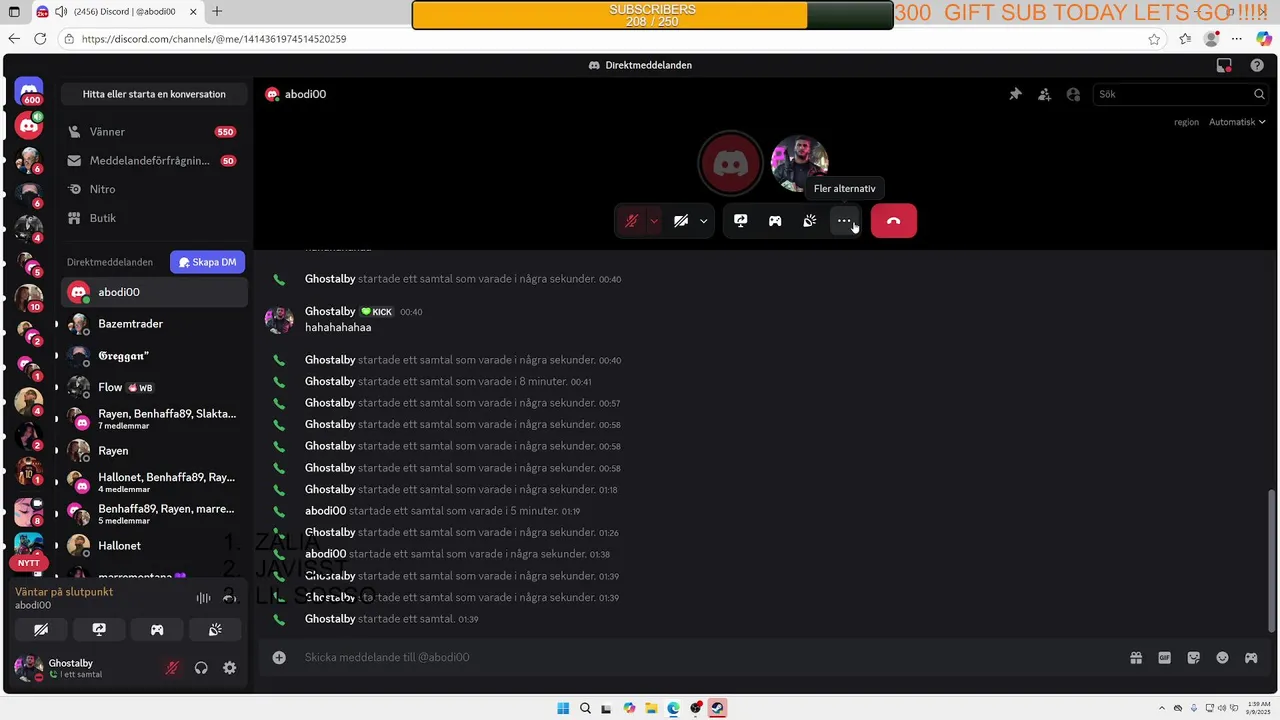1280x720 pixels.
Task: Turn on camera in bottom voice panel
Action: pyautogui.click(x=41, y=630)
